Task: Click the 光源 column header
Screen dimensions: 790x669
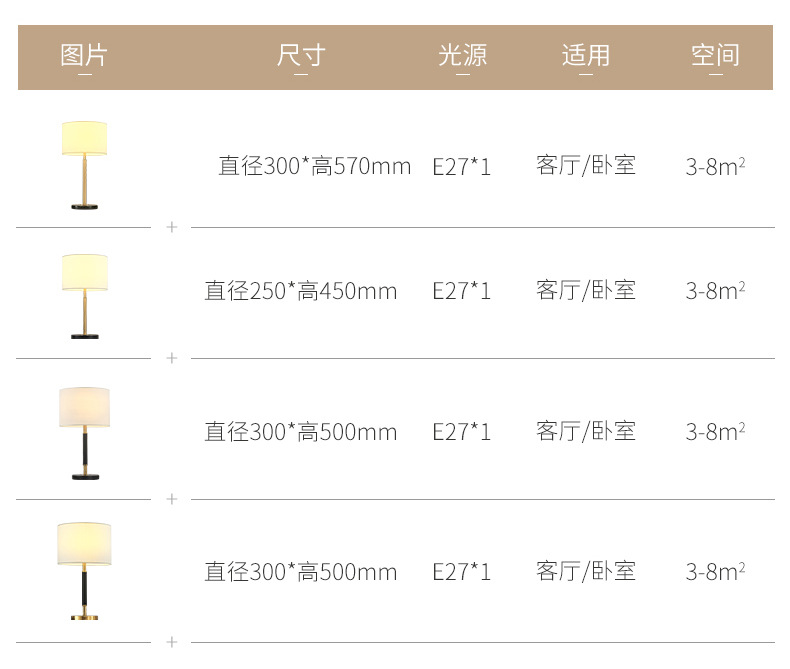Action: tap(462, 55)
